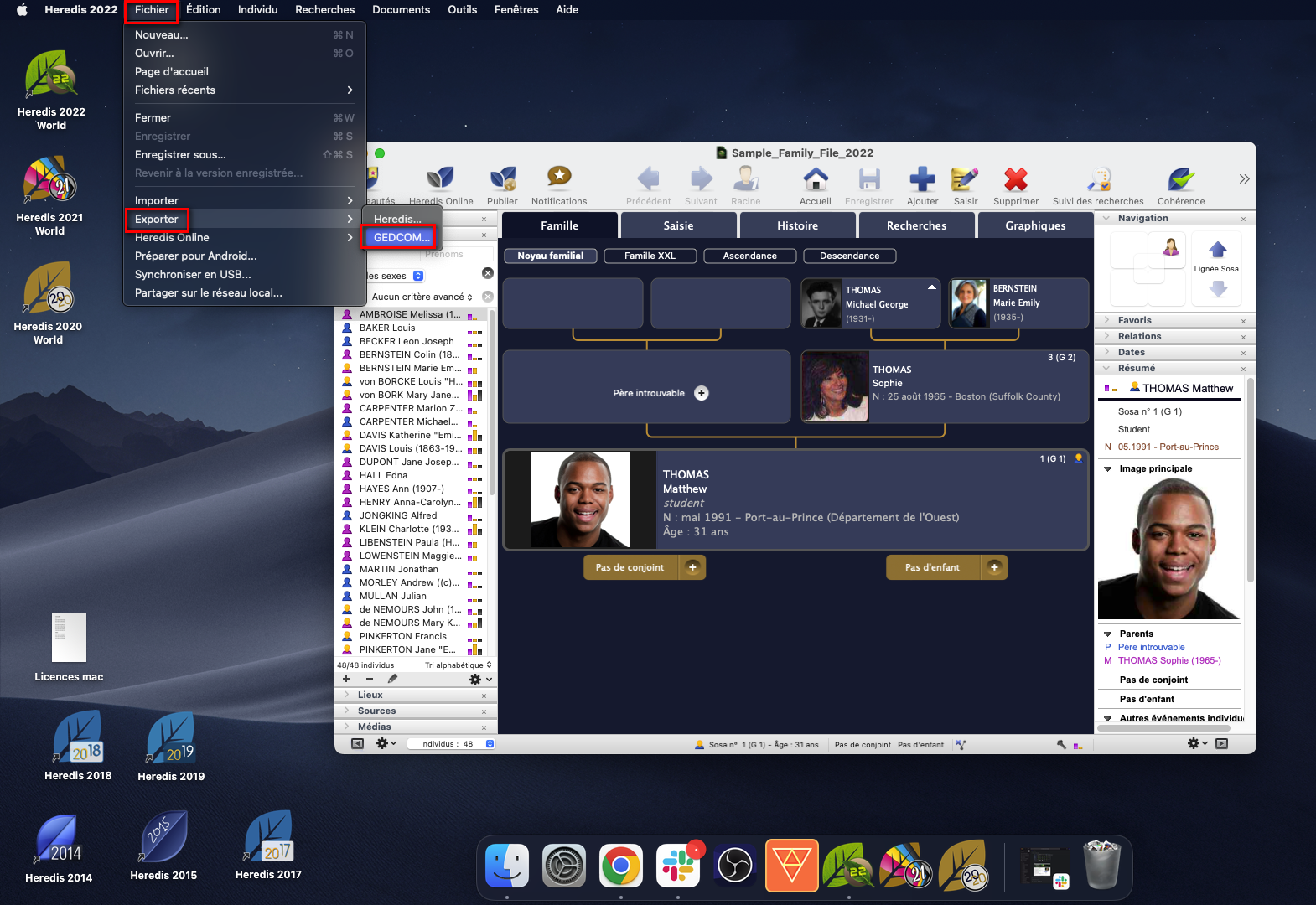This screenshot has height=905, width=1316.
Task: Expand the Favoris panel
Action: pos(1134,320)
